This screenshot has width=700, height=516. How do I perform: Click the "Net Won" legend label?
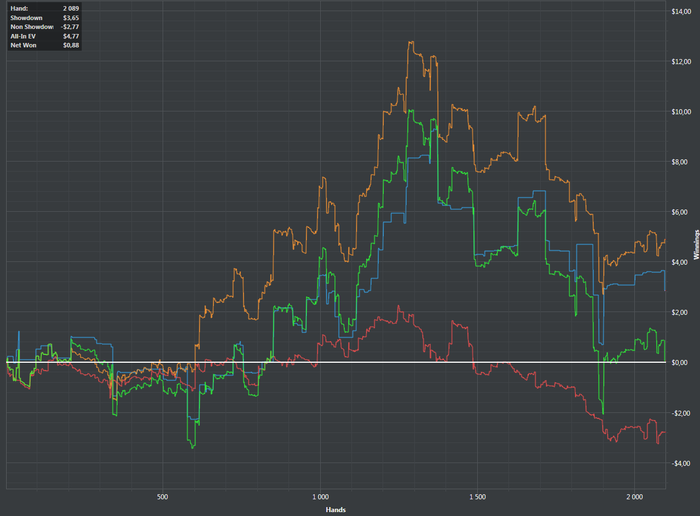[23, 45]
